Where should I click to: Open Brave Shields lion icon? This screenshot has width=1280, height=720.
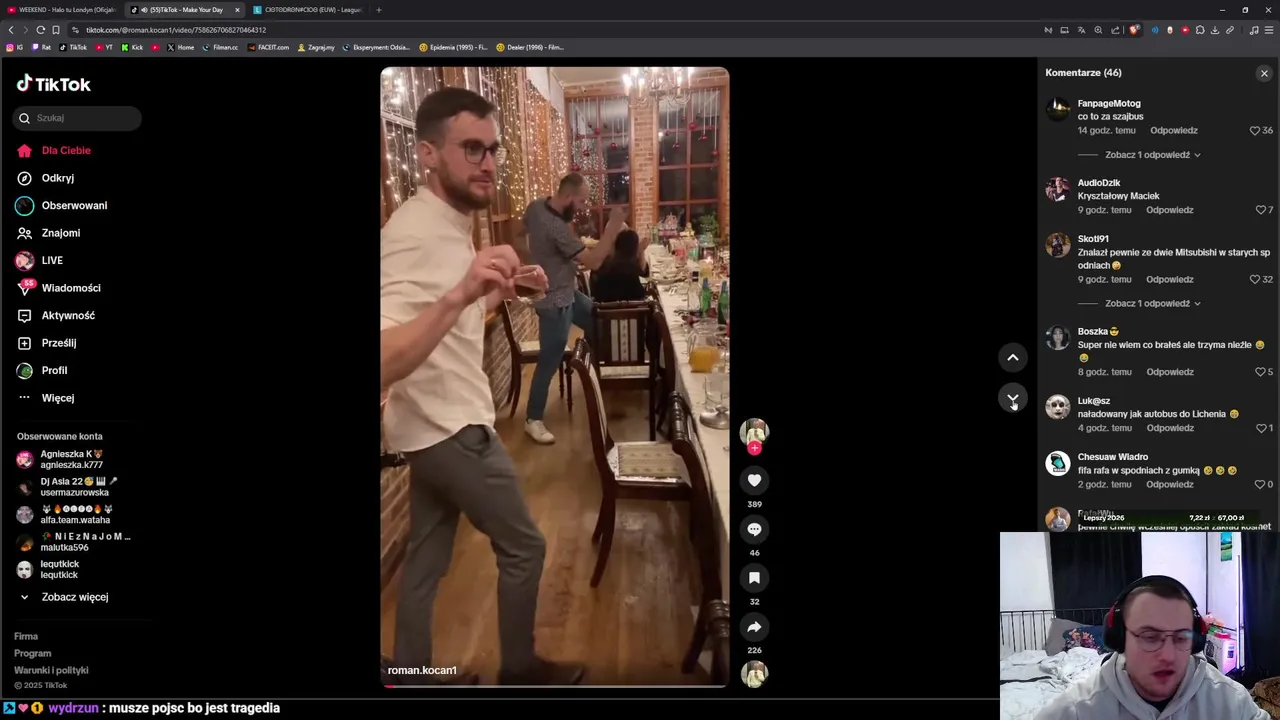tap(1134, 30)
